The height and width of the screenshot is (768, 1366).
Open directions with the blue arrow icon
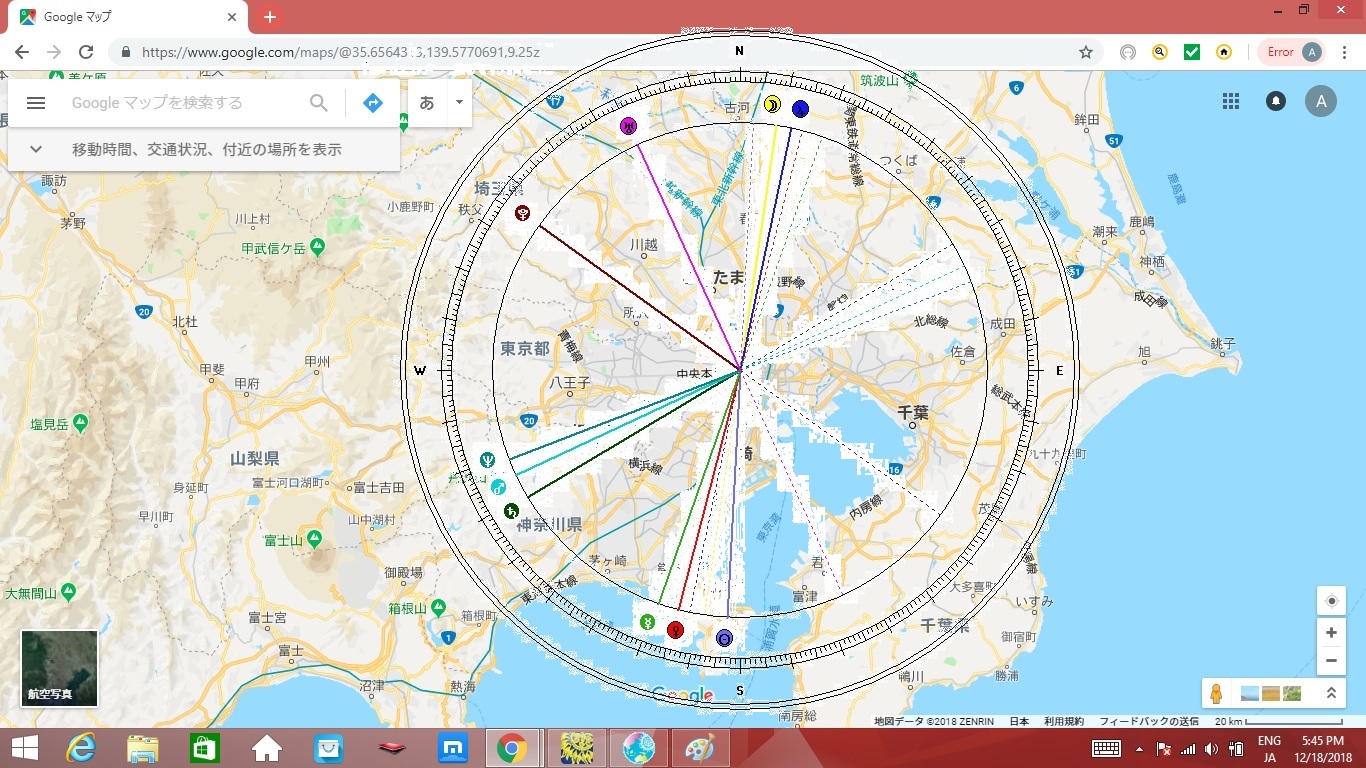(x=372, y=103)
